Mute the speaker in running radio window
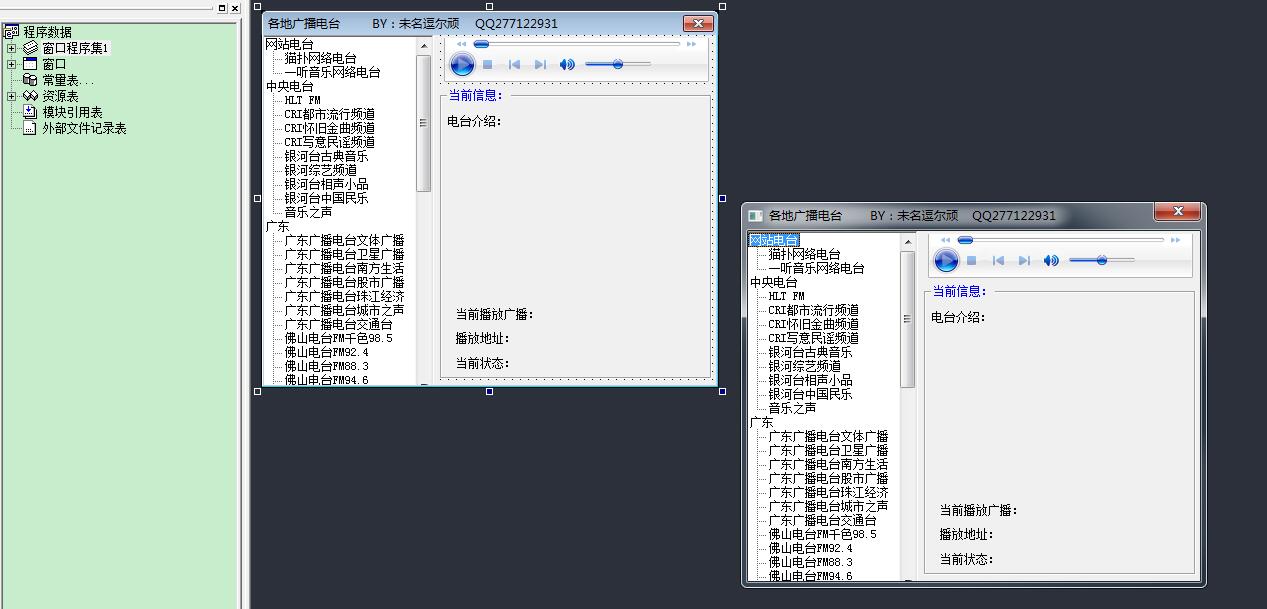Screen dimensions: 1267x609 click(1051, 261)
